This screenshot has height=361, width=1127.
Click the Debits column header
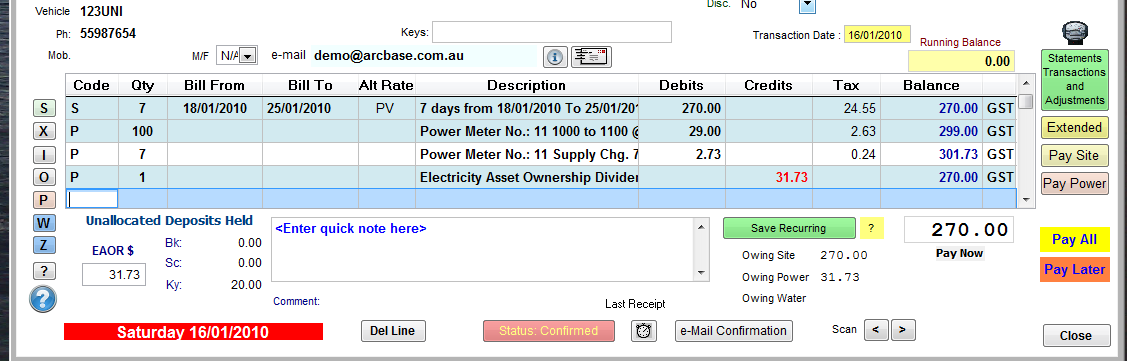pos(681,86)
